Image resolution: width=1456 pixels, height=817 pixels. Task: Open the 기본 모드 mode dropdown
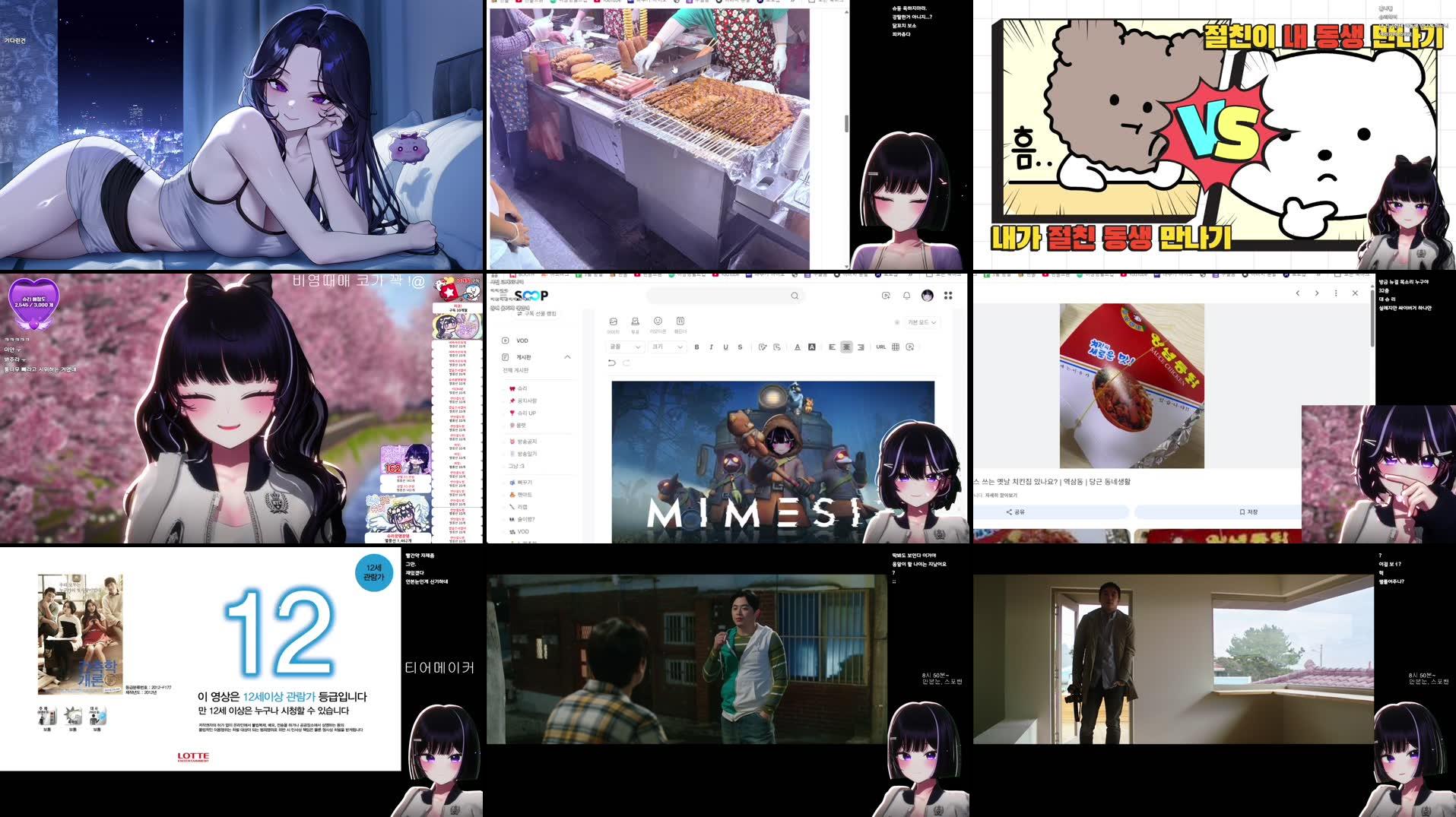pos(921,321)
